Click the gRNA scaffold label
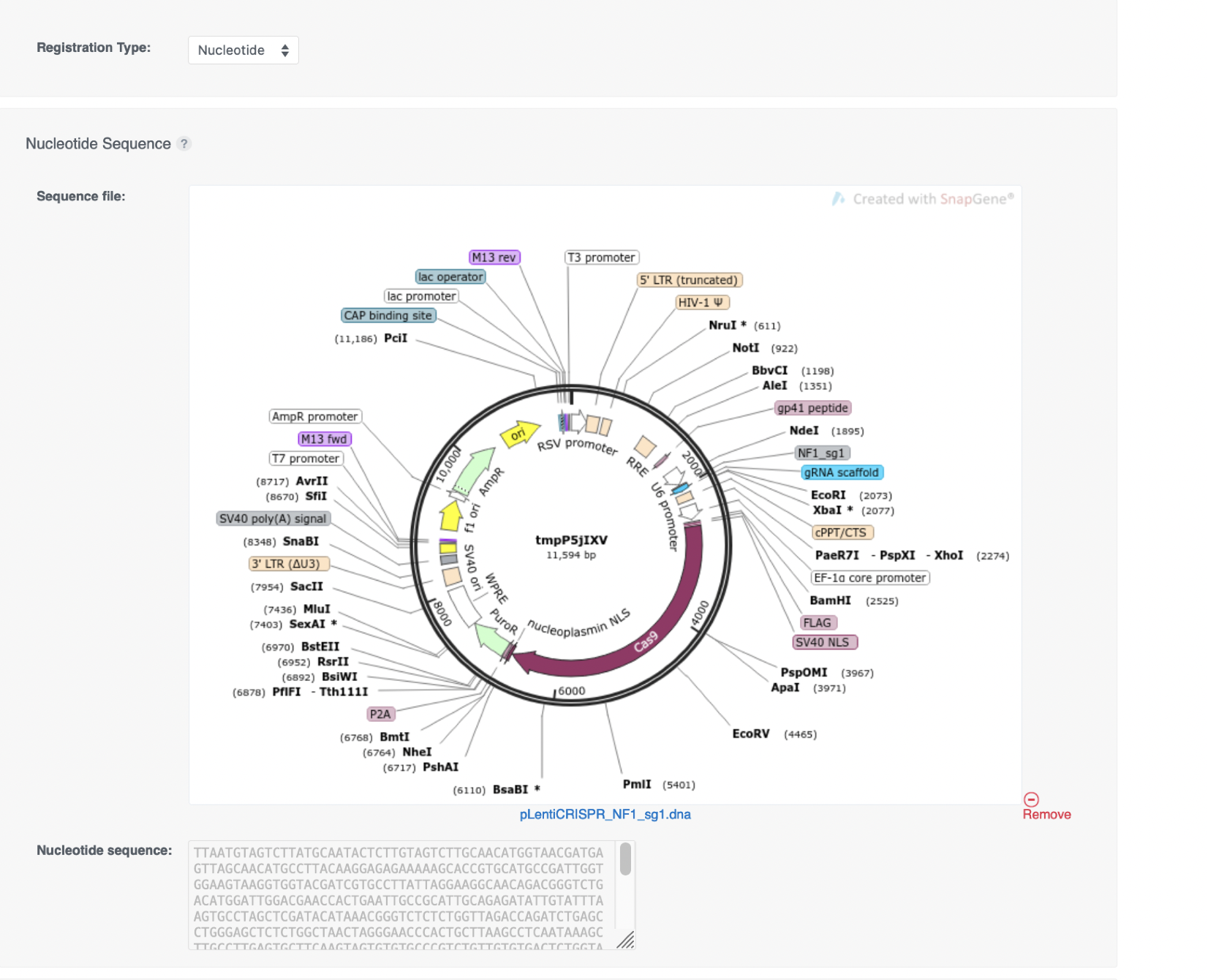This screenshot has width=1208, height=980. [842, 472]
